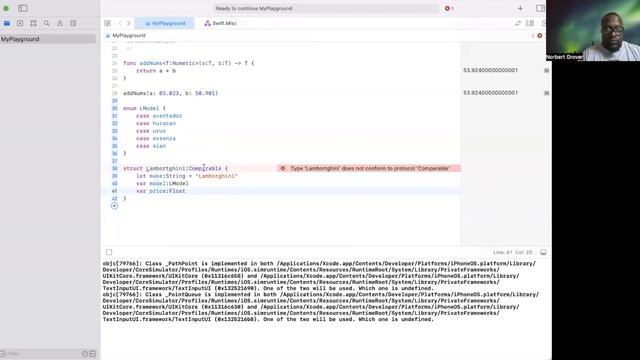Click the 'enum LModel {' line
The height and width of the screenshot is (360, 640).
[144, 109]
